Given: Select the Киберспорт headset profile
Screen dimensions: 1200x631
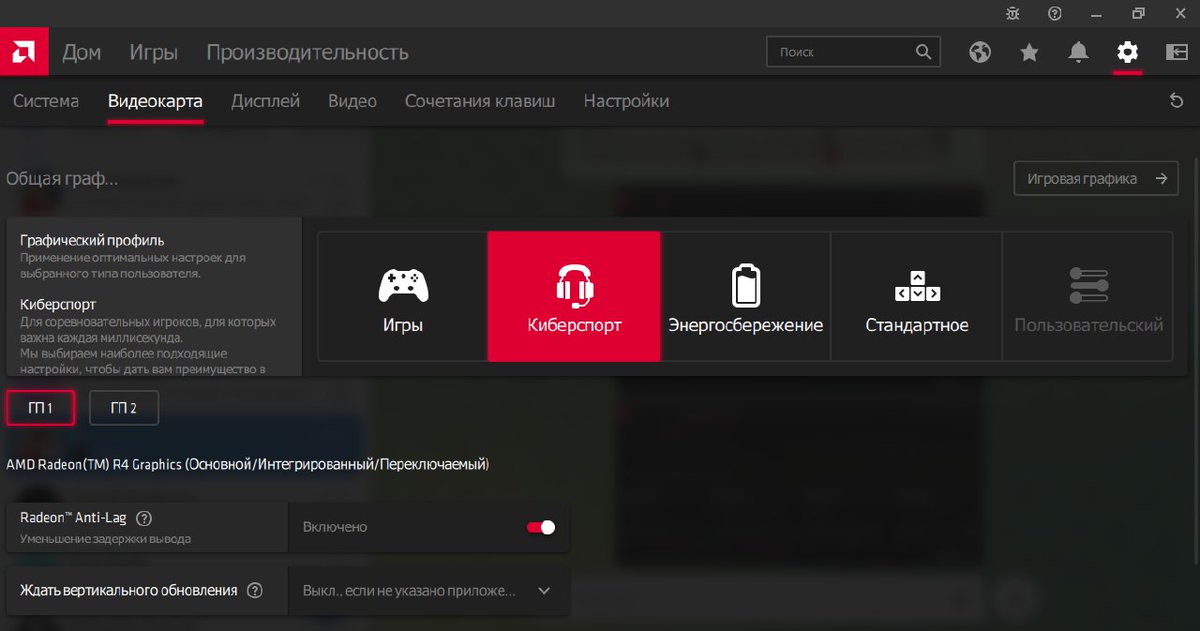Looking at the screenshot, I should [x=574, y=296].
